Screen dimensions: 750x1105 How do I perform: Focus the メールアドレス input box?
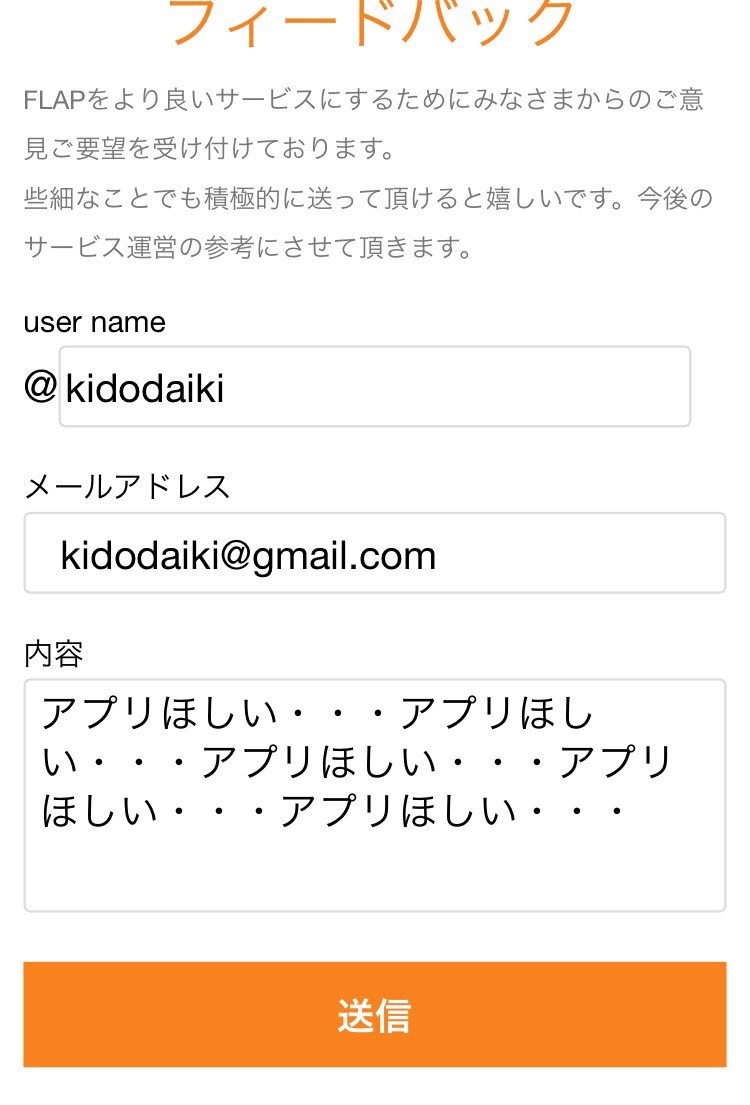pos(374,553)
